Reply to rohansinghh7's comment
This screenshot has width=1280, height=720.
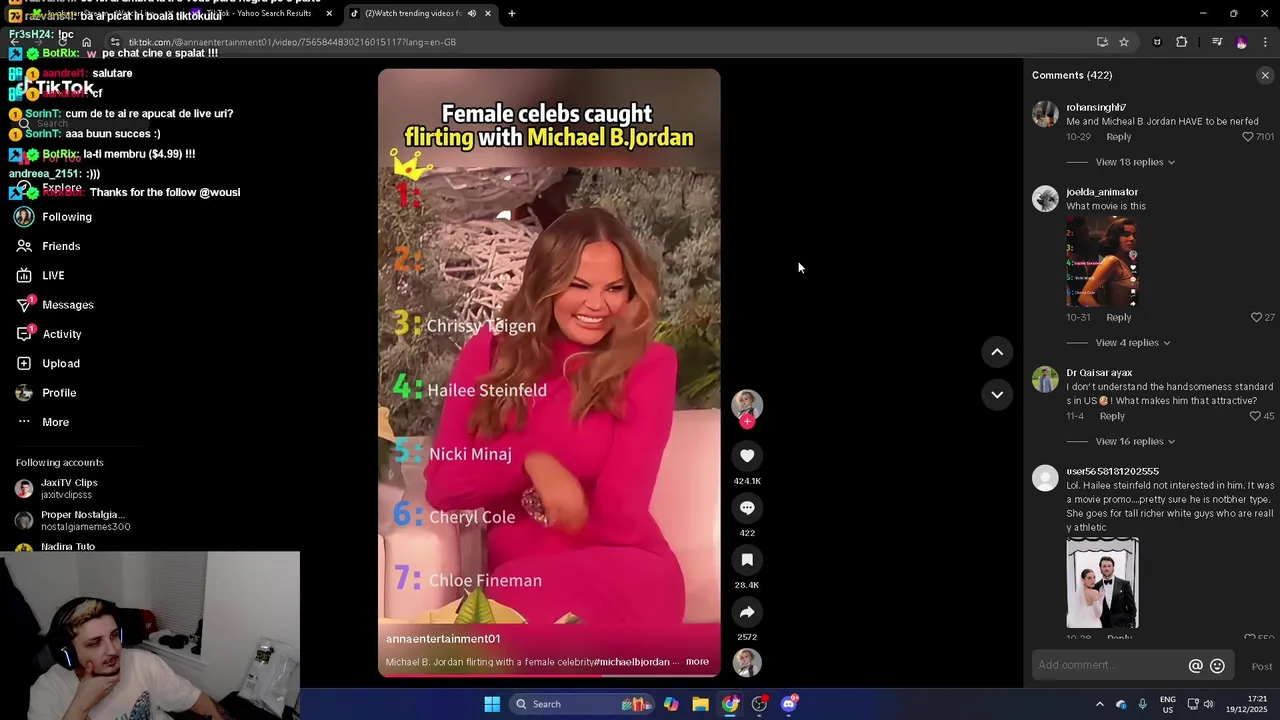pyautogui.click(x=1118, y=137)
